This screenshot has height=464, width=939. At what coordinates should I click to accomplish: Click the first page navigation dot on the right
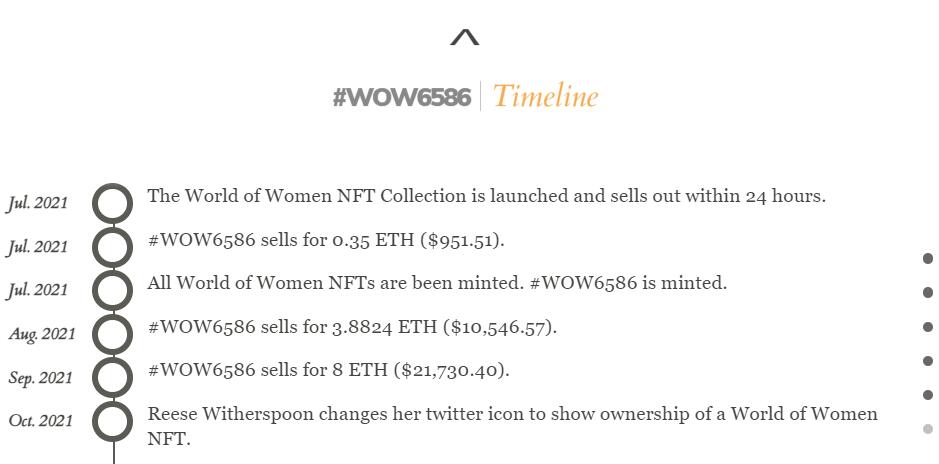tap(928, 259)
